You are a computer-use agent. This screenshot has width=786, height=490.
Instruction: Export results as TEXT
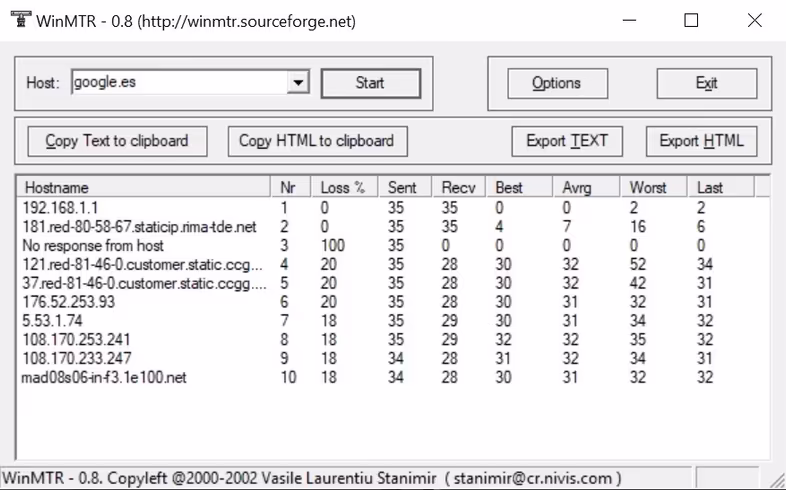567,141
